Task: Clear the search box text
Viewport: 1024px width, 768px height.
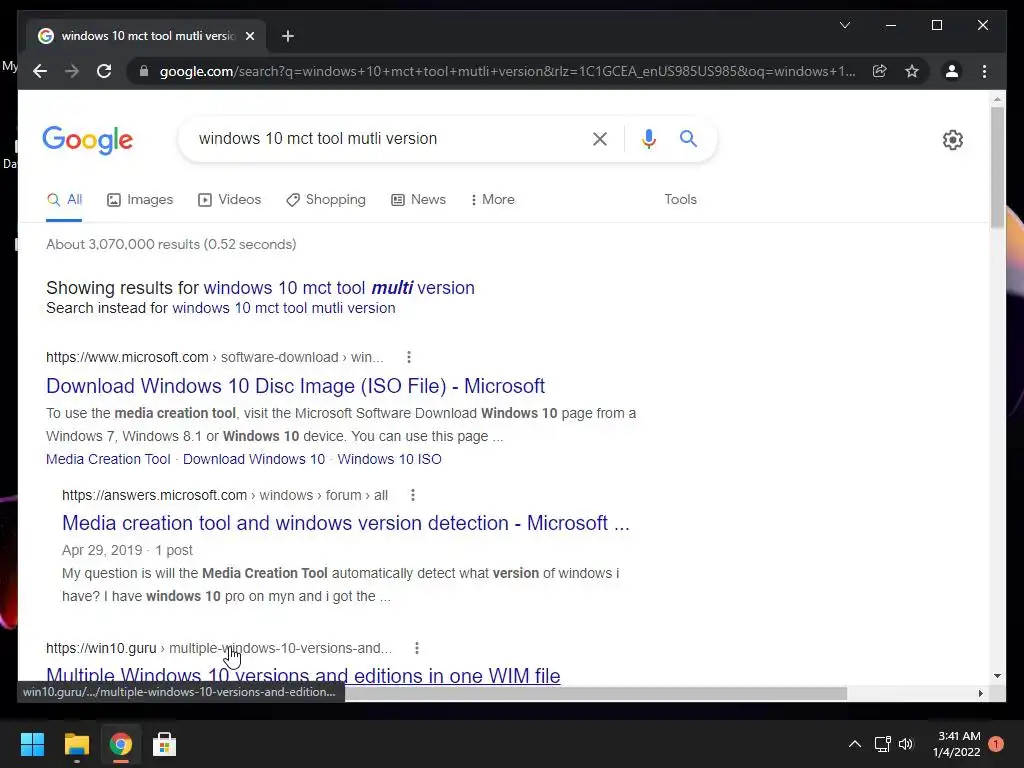Action: (600, 138)
